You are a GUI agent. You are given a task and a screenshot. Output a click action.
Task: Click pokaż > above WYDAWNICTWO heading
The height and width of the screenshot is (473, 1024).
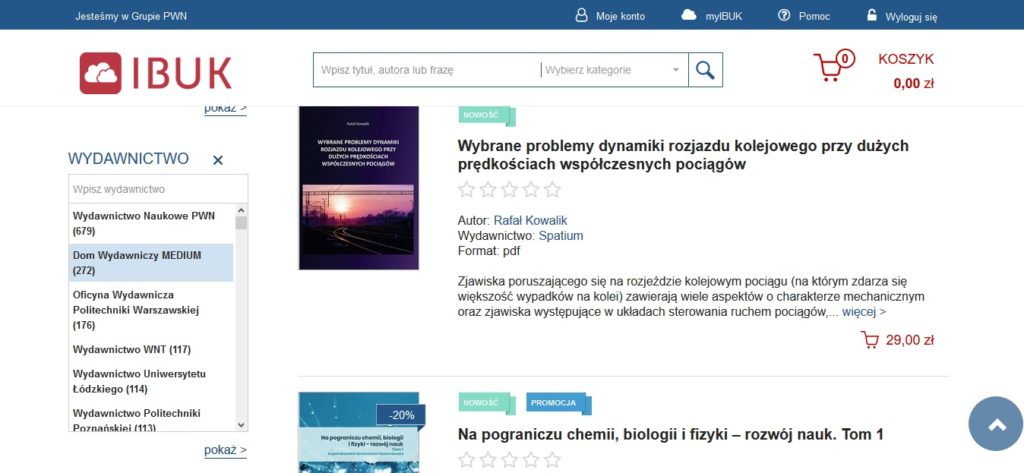[x=225, y=110]
